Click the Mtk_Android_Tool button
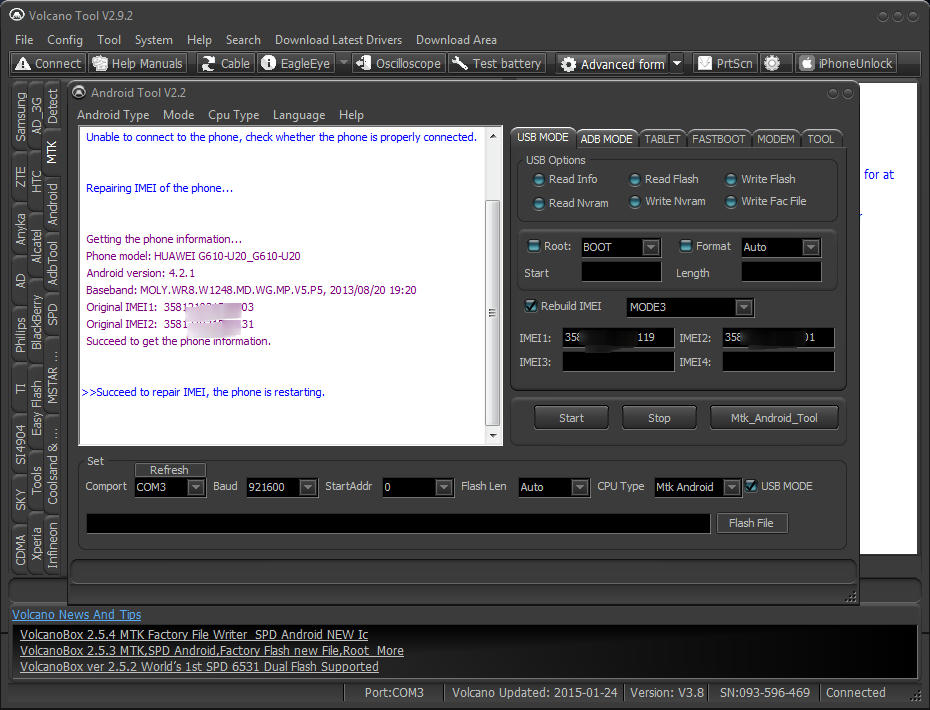Screen dimensions: 930x710 coord(773,418)
